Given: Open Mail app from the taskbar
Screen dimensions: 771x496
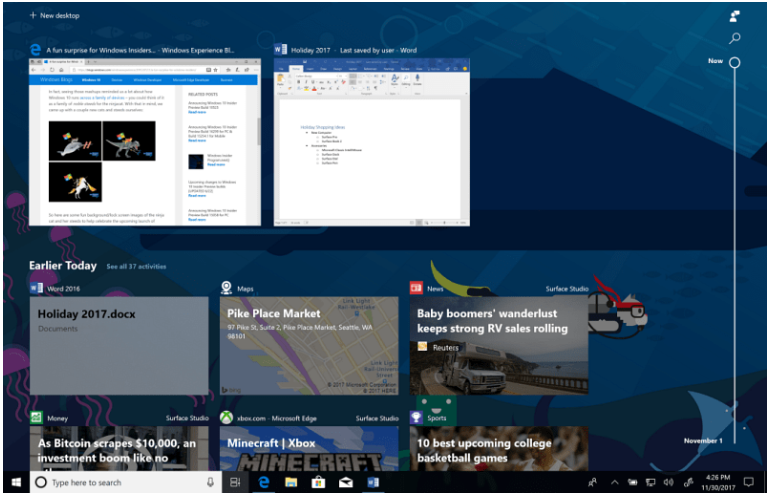Looking at the screenshot, I should point(346,482).
